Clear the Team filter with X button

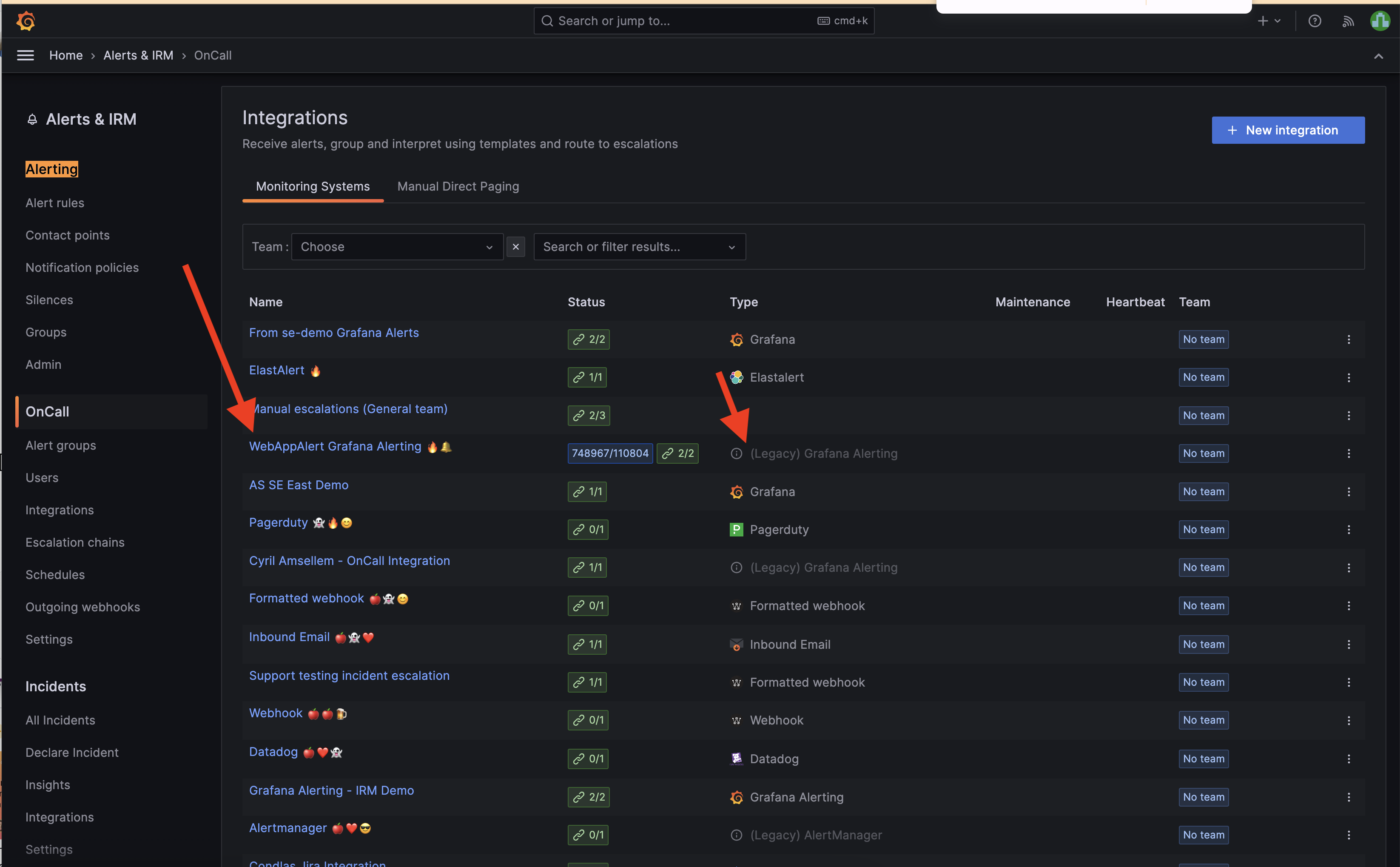(516, 247)
